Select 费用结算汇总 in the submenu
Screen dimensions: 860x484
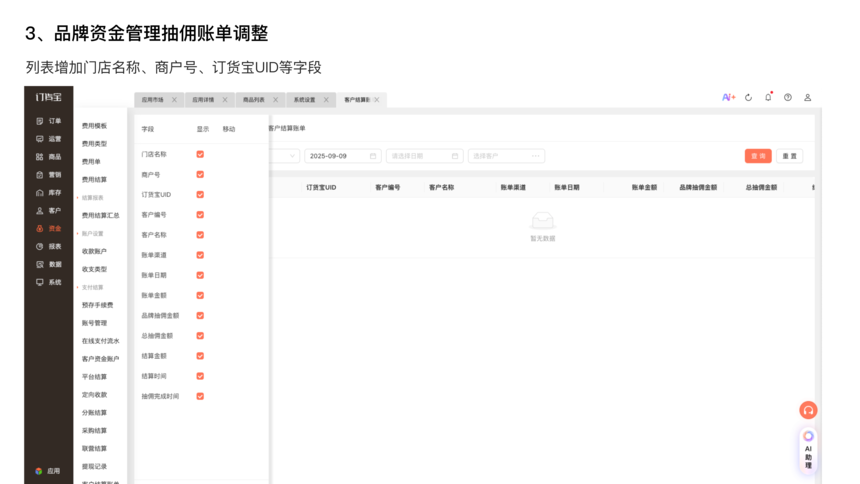100,215
